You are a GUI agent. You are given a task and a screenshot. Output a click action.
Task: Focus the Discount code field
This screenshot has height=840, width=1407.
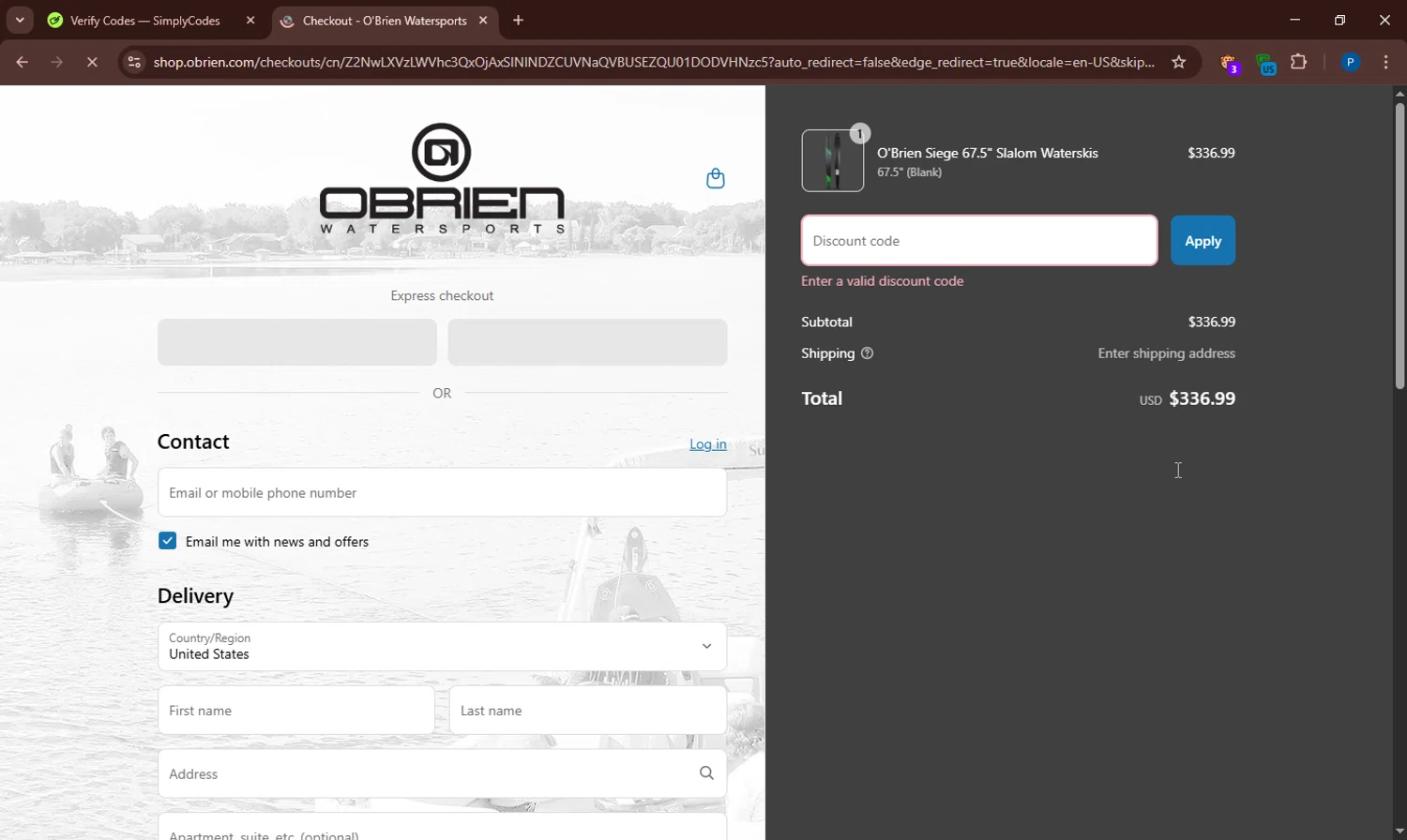[x=979, y=240]
